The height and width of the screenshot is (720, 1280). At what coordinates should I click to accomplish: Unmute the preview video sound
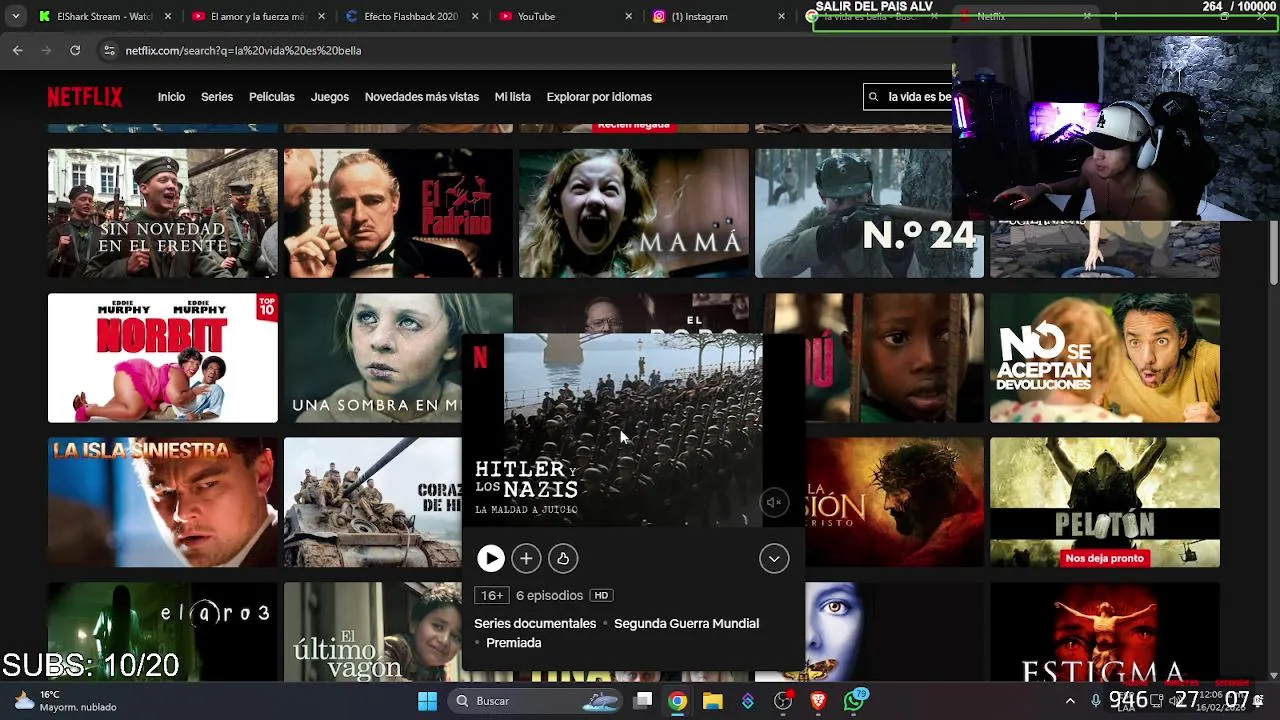773,502
